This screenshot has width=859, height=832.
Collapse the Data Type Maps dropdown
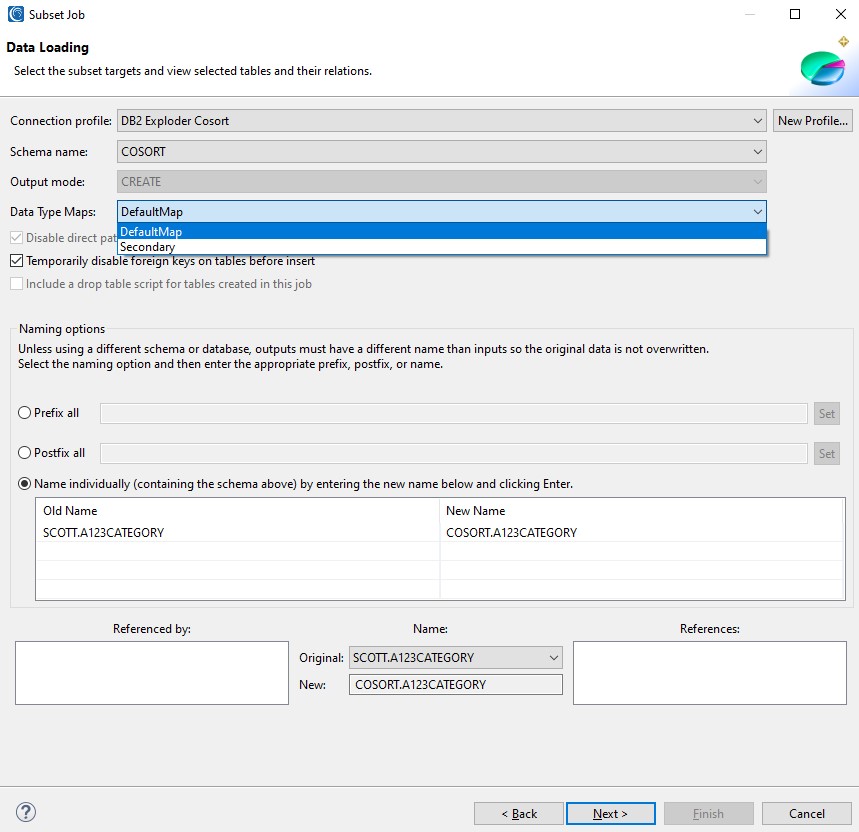click(757, 212)
